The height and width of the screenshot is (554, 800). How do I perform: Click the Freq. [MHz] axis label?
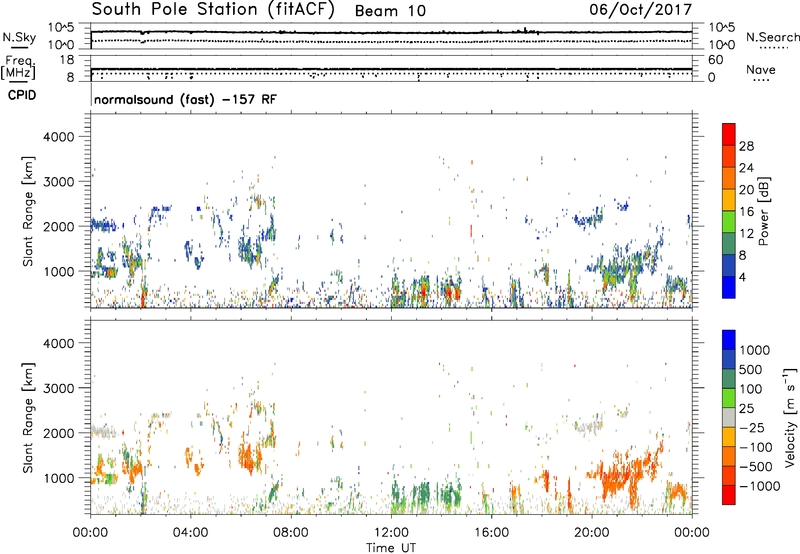tap(19, 68)
